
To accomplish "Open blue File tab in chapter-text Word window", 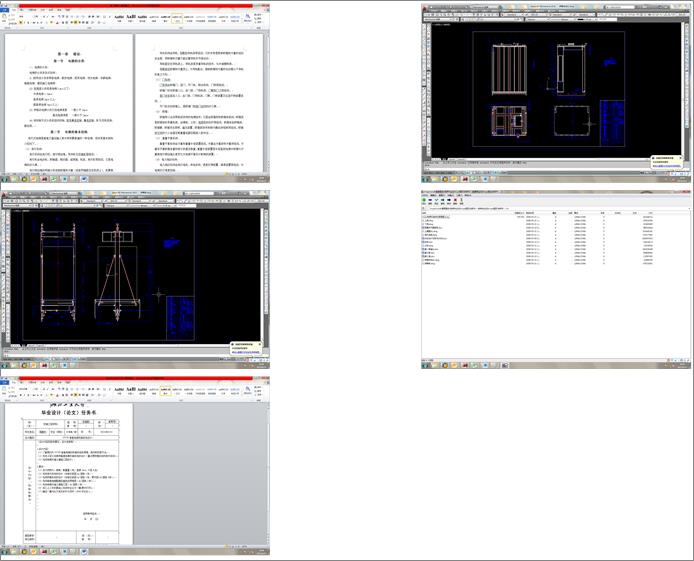I will point(4,10).
